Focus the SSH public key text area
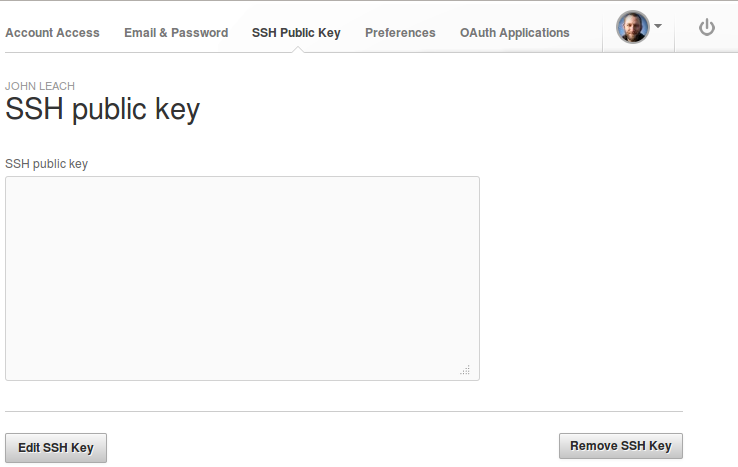738x467 pixels. (242, 278)
